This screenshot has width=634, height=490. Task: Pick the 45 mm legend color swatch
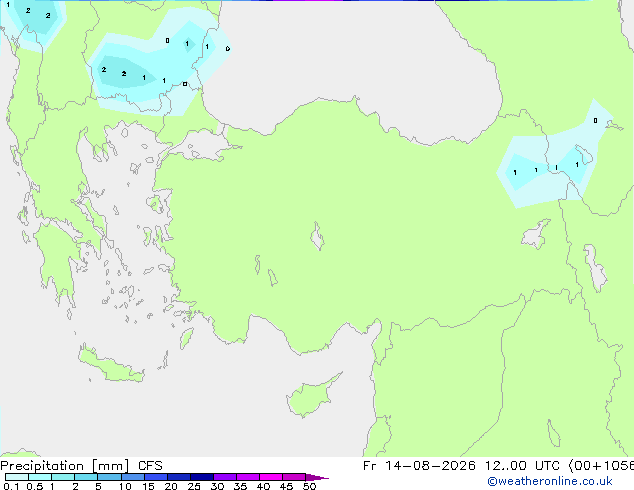(x=294, y=477)
